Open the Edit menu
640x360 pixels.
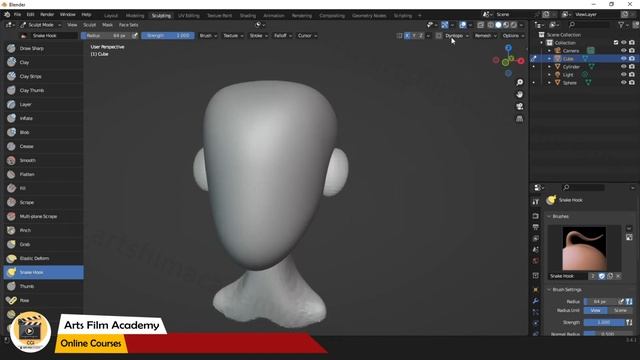(31, 15)
